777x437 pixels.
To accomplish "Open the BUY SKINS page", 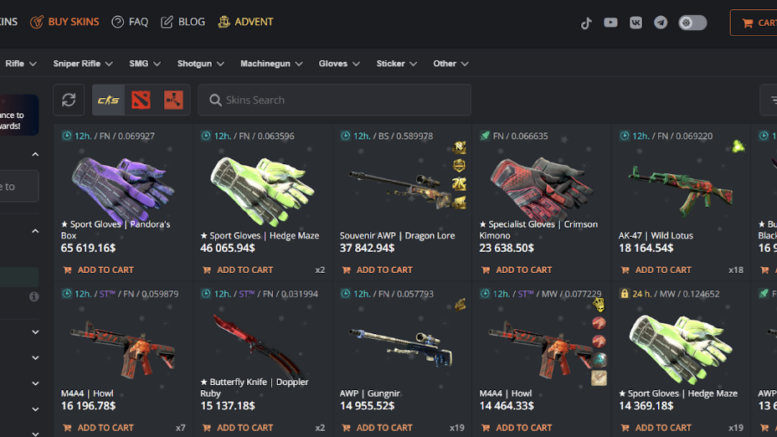I will 64,22.
